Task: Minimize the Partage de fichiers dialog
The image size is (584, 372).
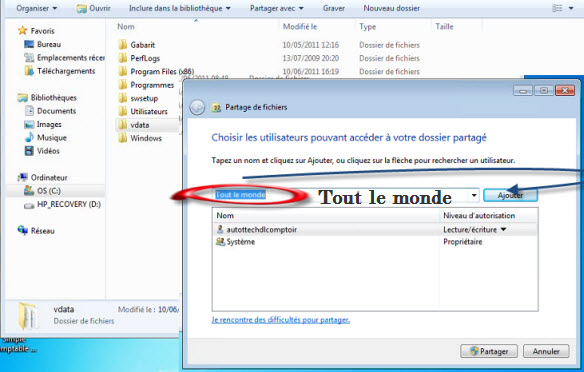Action: coord(523,90)
